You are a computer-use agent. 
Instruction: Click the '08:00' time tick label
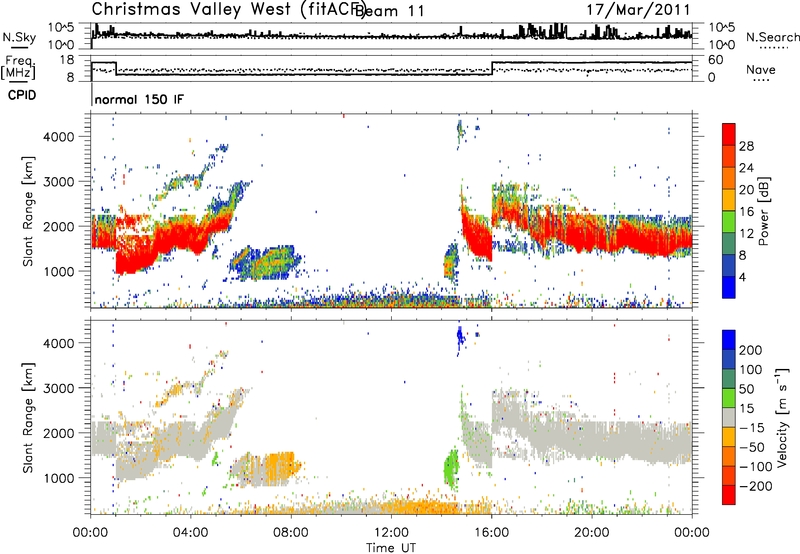click(291, 533)
